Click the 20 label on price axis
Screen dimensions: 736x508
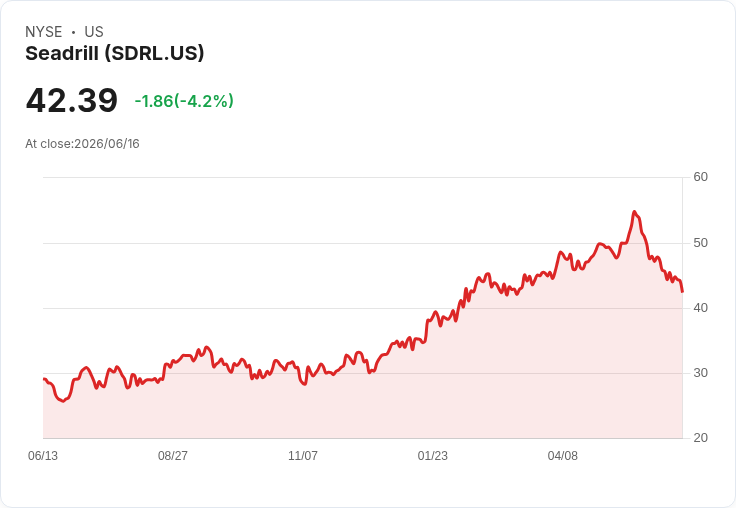point(700,438)
